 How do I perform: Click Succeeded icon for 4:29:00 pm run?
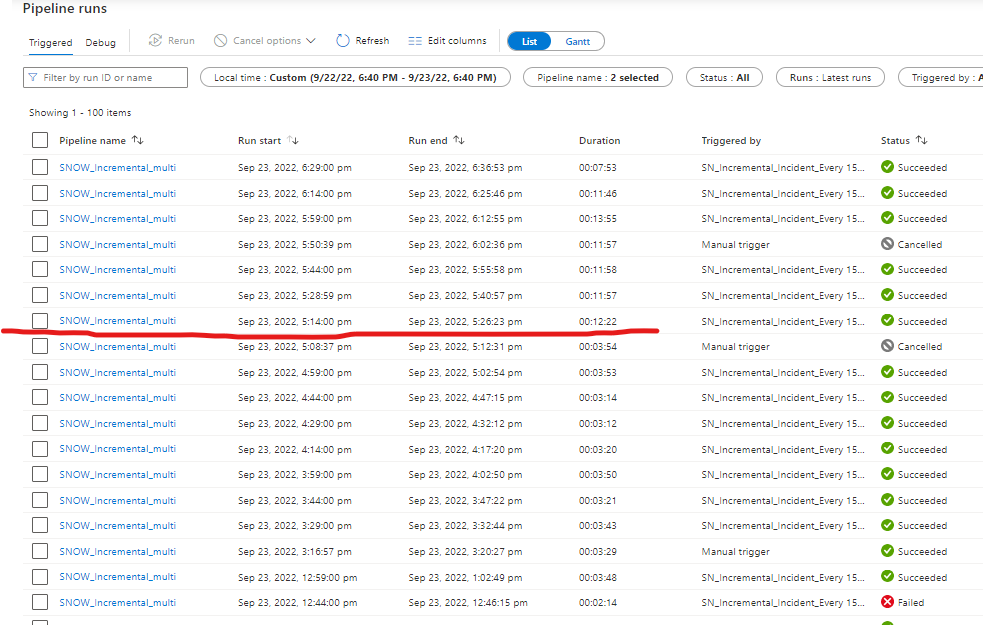(x=887, y=423)
